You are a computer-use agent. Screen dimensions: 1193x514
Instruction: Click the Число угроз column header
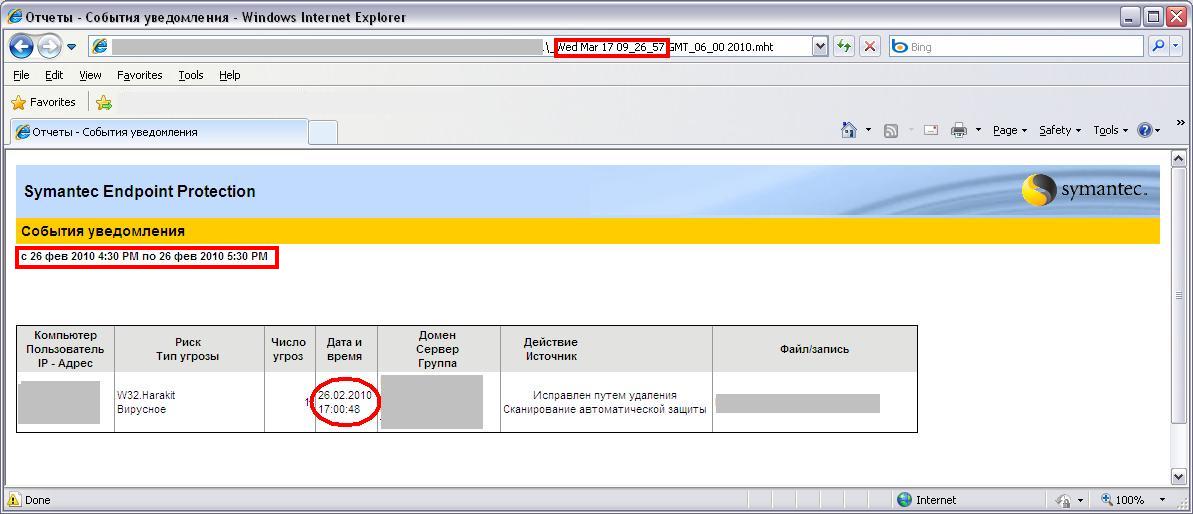point(289,349)
